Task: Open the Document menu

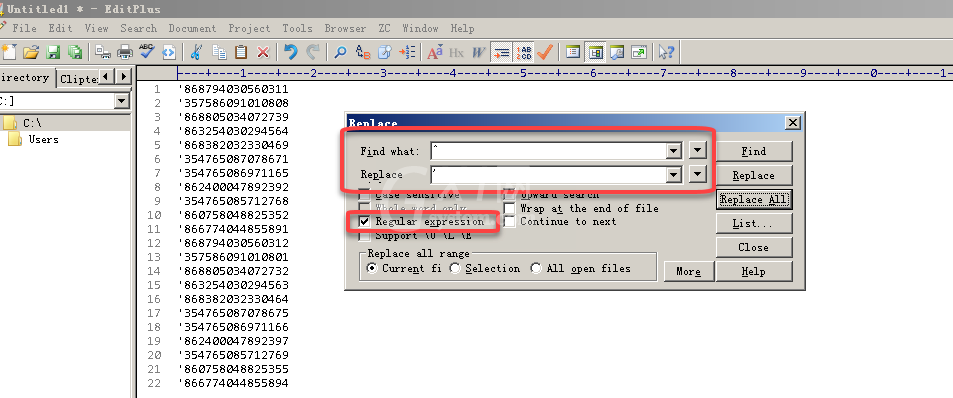Action: pos(192,29)
